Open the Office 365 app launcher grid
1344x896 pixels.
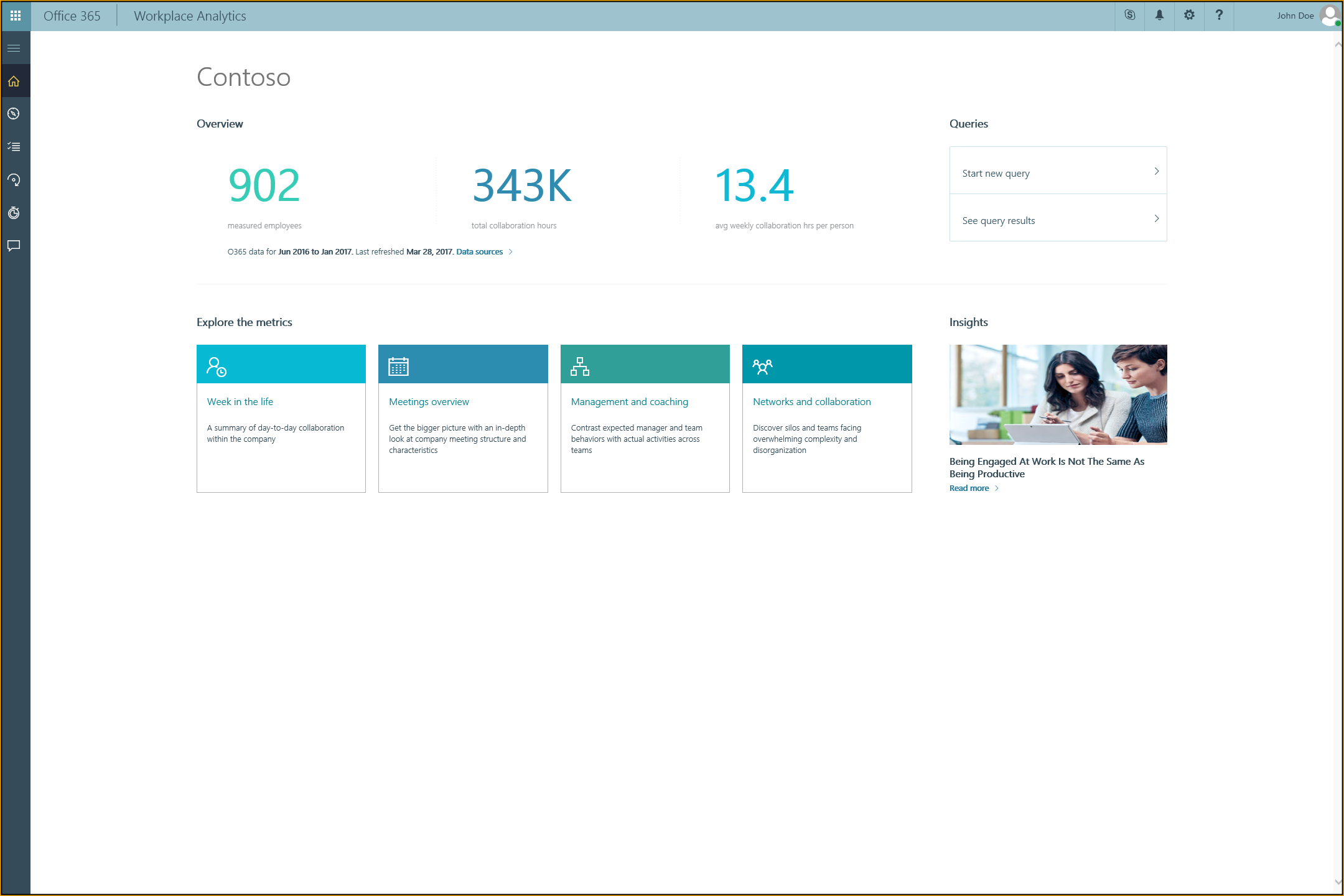tap(16, 16)
